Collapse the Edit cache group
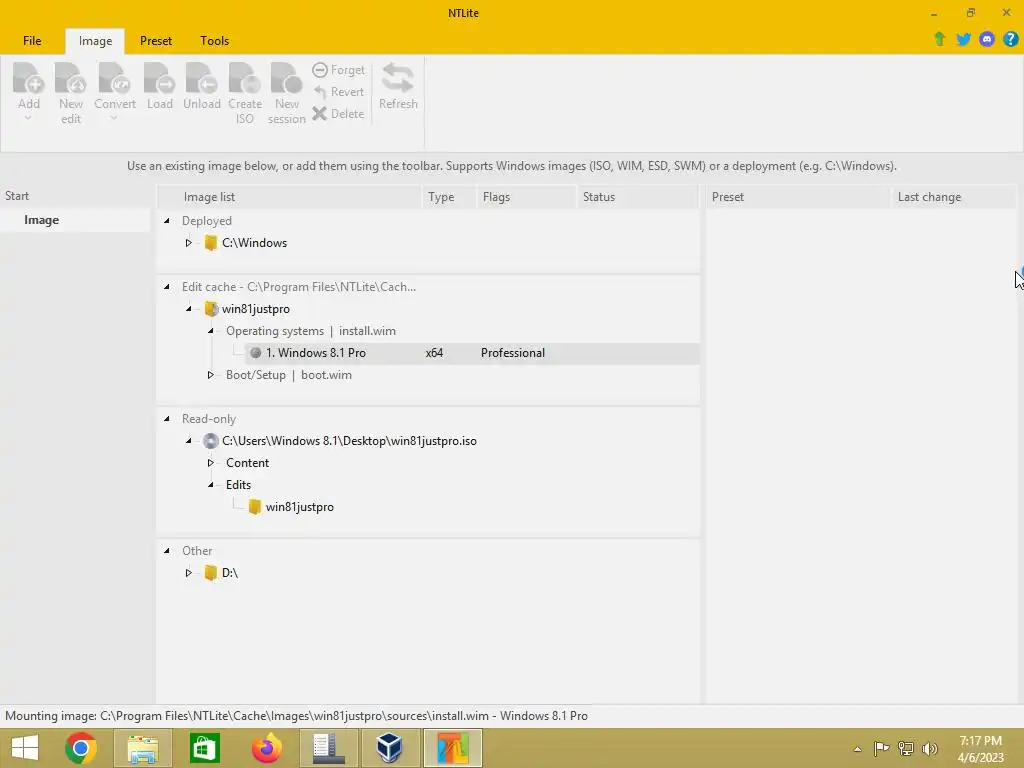This screenshot has width=1024, height=768. tap(167, 287)
